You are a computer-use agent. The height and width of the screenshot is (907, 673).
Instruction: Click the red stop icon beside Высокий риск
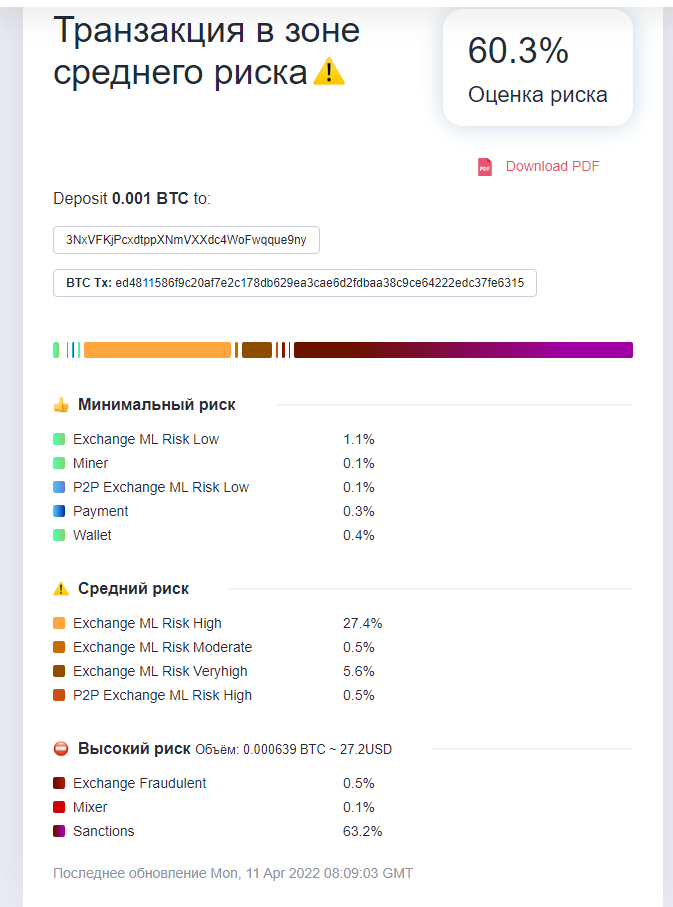(61, 749)
